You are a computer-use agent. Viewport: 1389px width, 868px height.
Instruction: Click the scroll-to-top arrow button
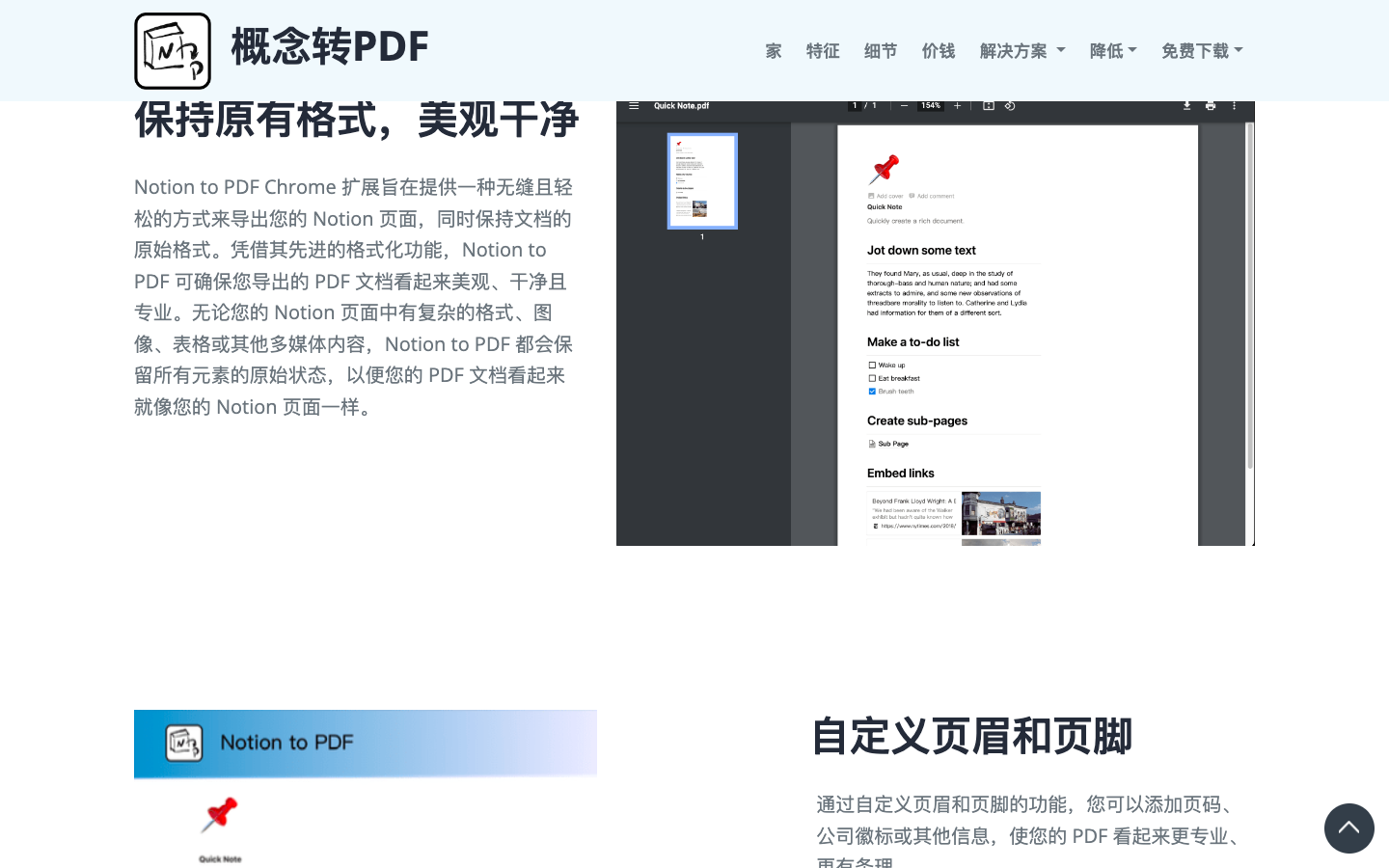tap(1349, 828)
